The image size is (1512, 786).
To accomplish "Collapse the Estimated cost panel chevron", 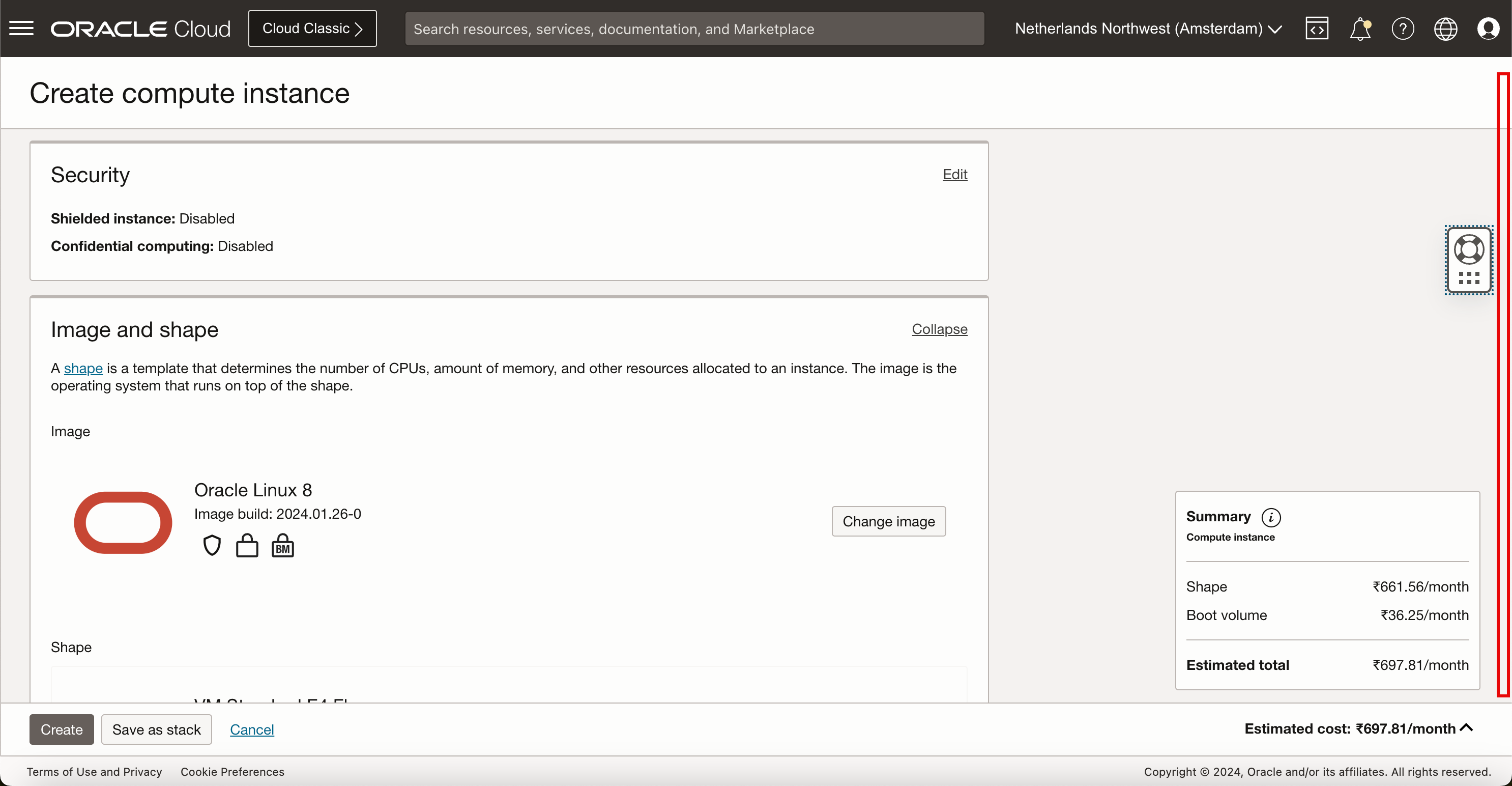I will (1466, 728).
